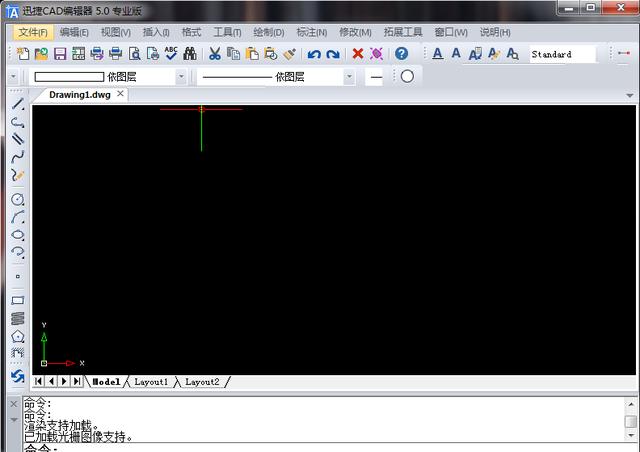The width and height of the screenshot is (640, 452).
Task: Paste with the clipboard icon
Action: click(252, 53)
